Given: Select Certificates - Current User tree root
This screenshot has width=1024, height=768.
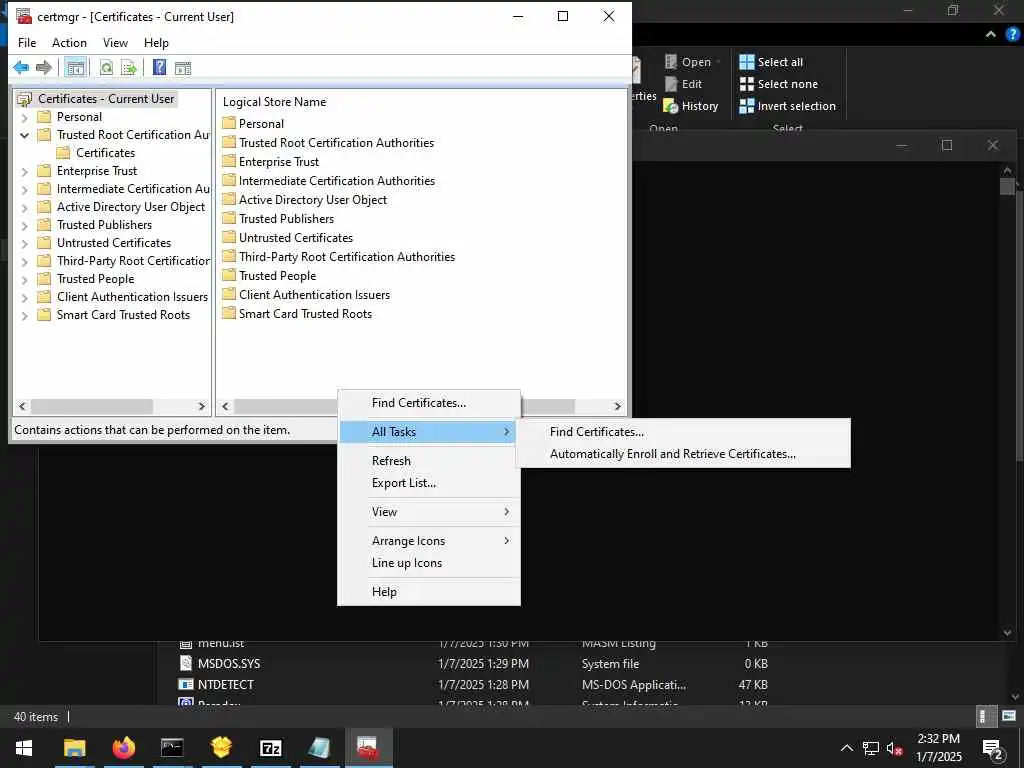Looking at the screenshot, I should 106,99.
